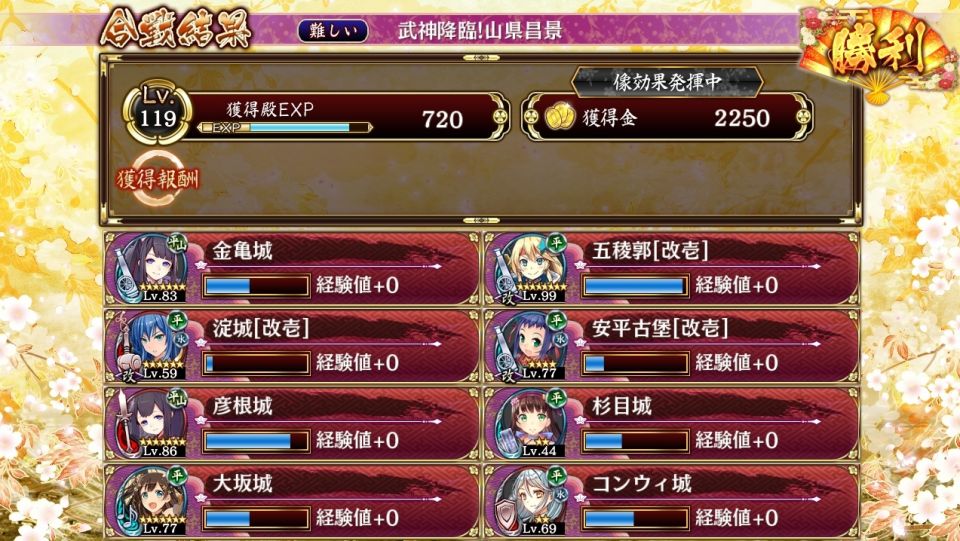The height and width of the screenshot is (541, 960).
Task: Click the gold coin icon beside 獲得金
Action: tap(559, 118)
